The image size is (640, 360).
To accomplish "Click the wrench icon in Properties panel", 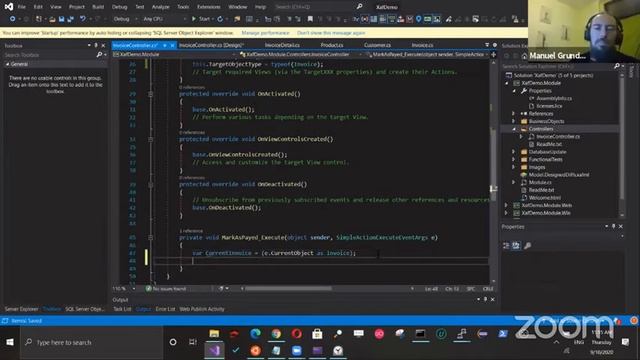I will tap(527, 245).
